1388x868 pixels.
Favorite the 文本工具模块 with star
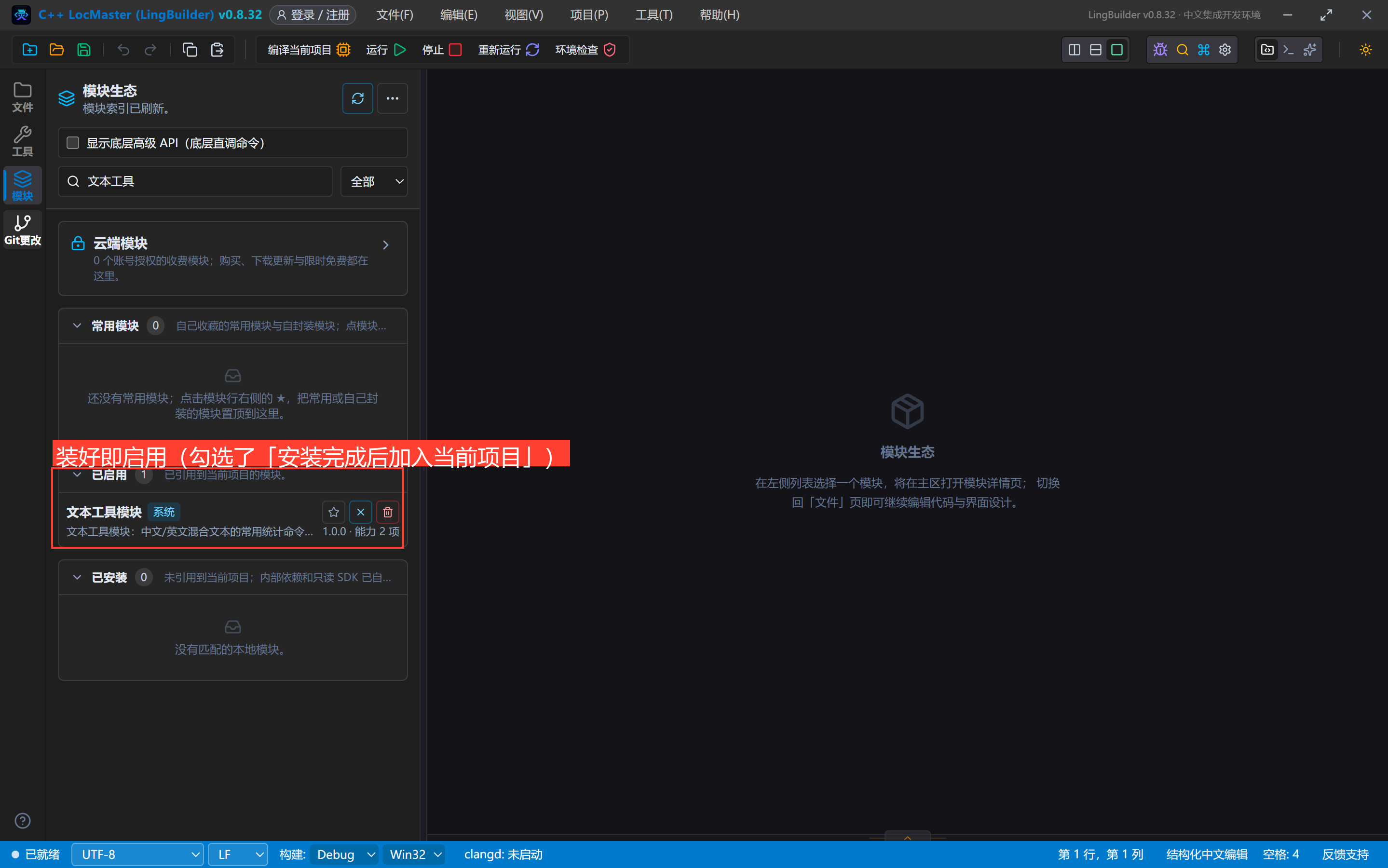tap(334, 512)
